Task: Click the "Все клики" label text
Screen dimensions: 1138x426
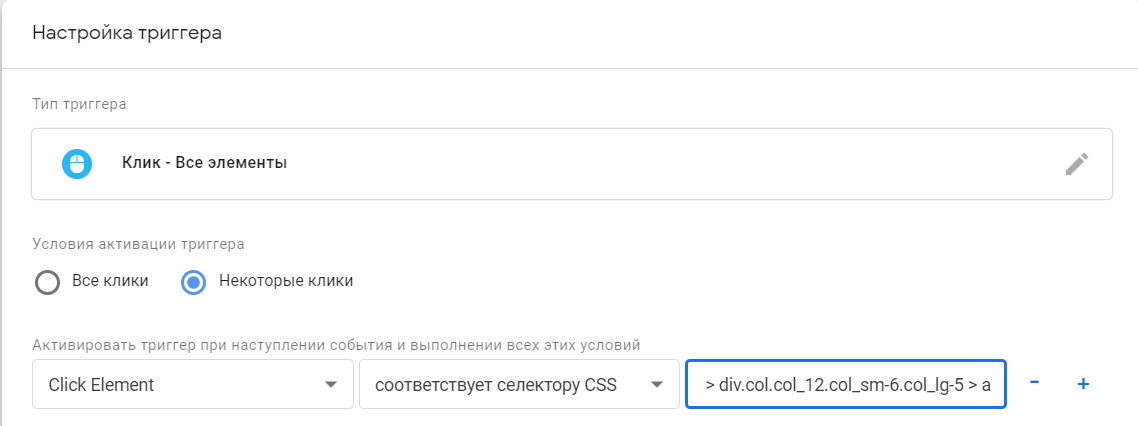Action: pos(110,281)
